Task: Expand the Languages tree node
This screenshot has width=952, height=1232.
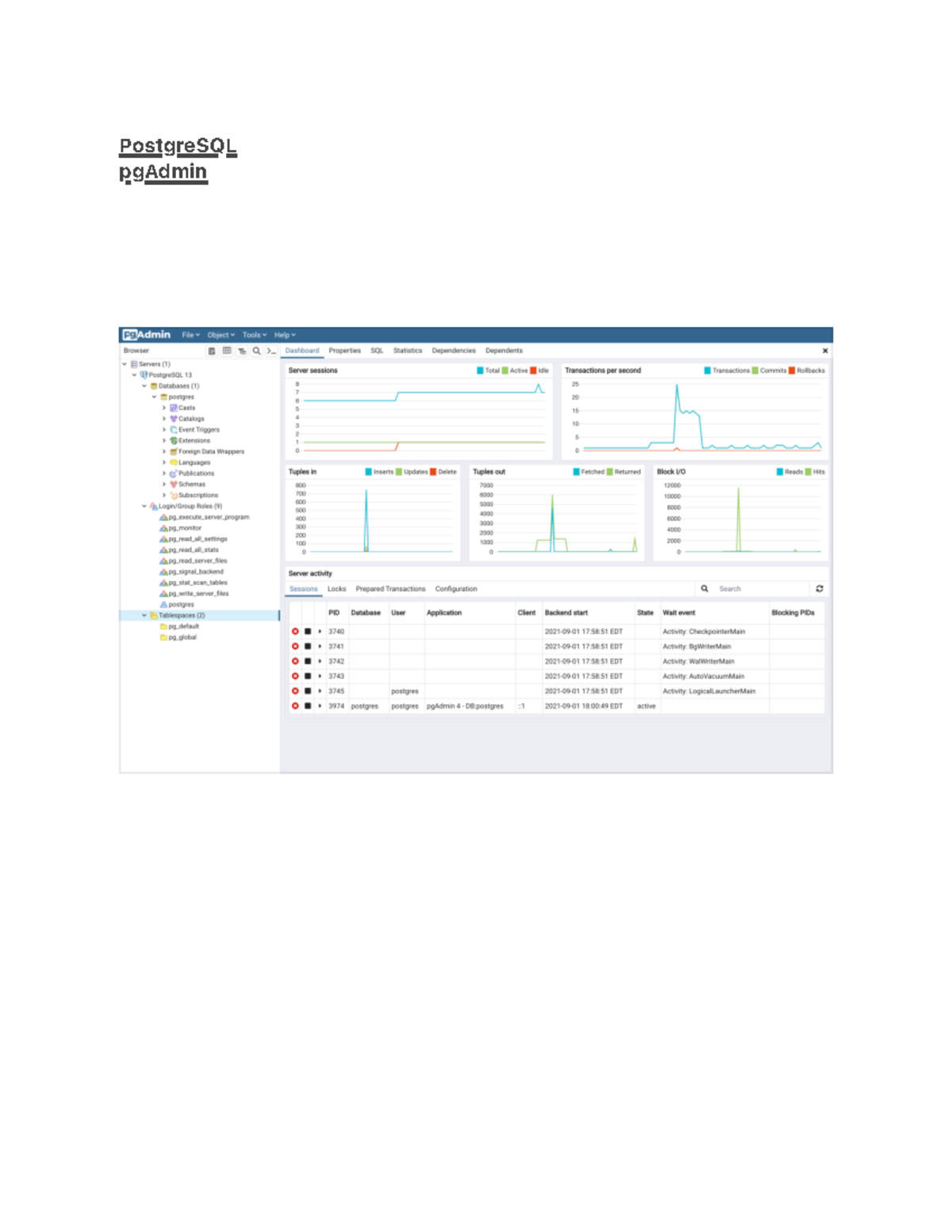Action: [x=164, y=462]
